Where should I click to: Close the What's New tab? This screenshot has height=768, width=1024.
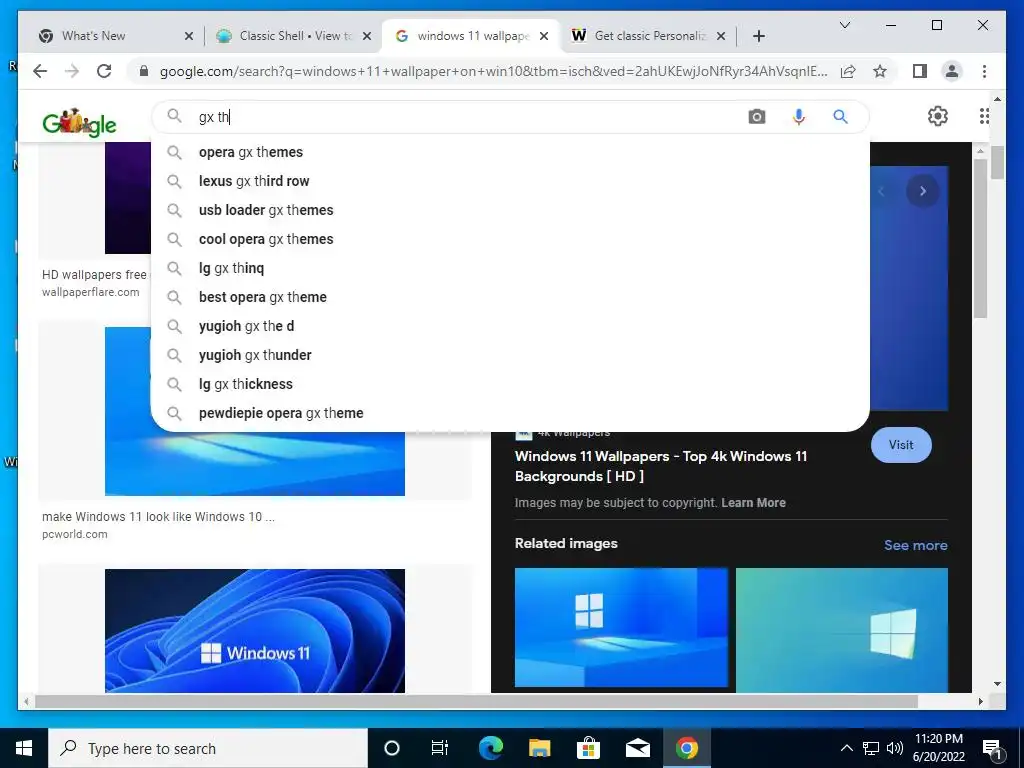189,36
